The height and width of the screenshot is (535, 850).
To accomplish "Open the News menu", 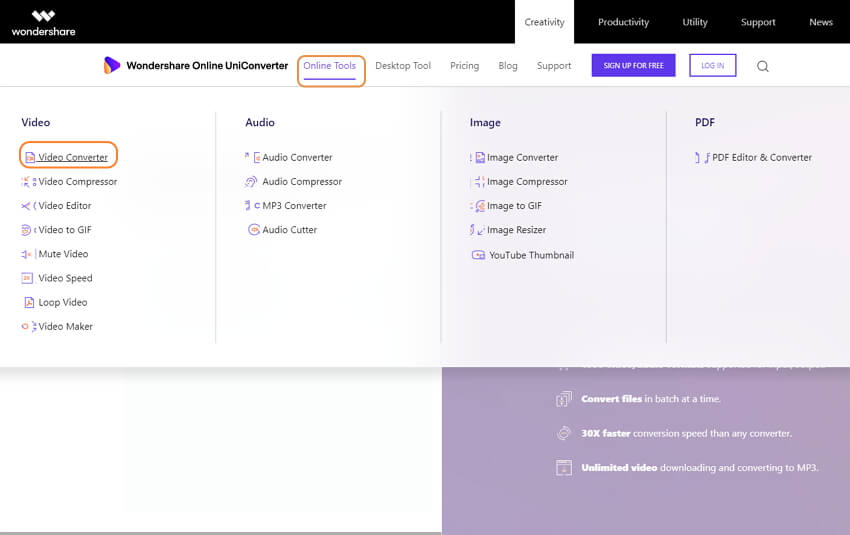I will pyautogui.click(x=821, y=22).
